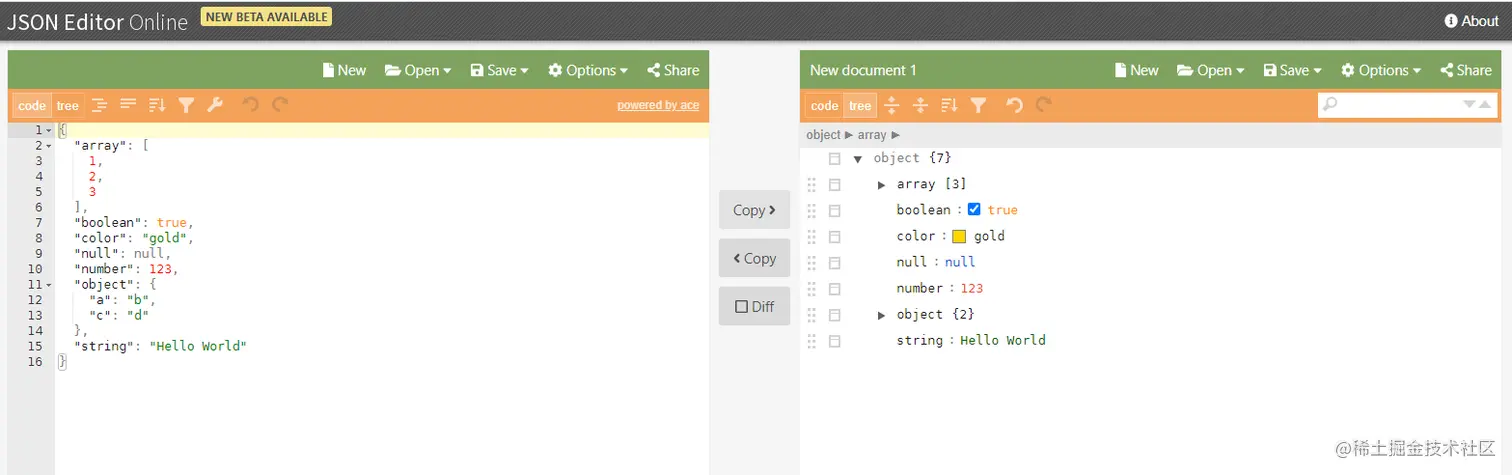Collapse the root object {7} node

click(857, 159)
